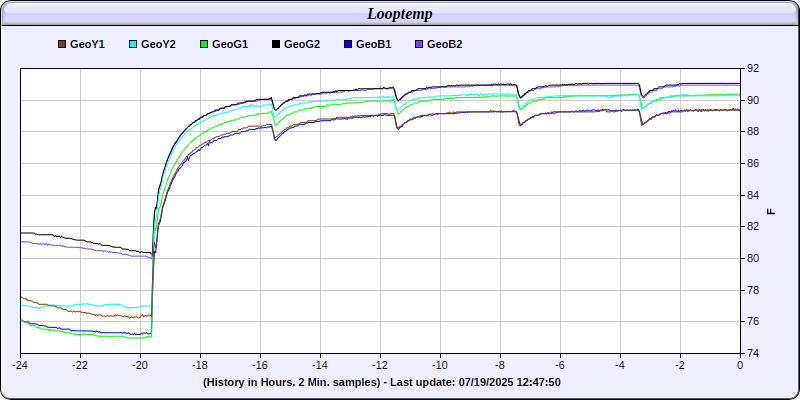The height and width of the screenshot is (400, 800).
Task: Click the -2 hour axis label
Action: (x=680, y=365)
